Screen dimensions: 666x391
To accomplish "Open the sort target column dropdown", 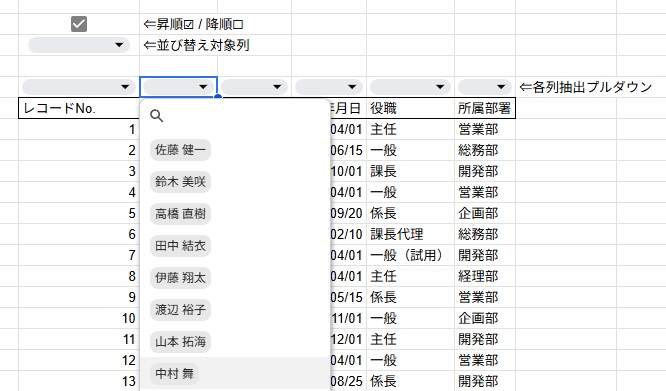I will click(79, 45).
